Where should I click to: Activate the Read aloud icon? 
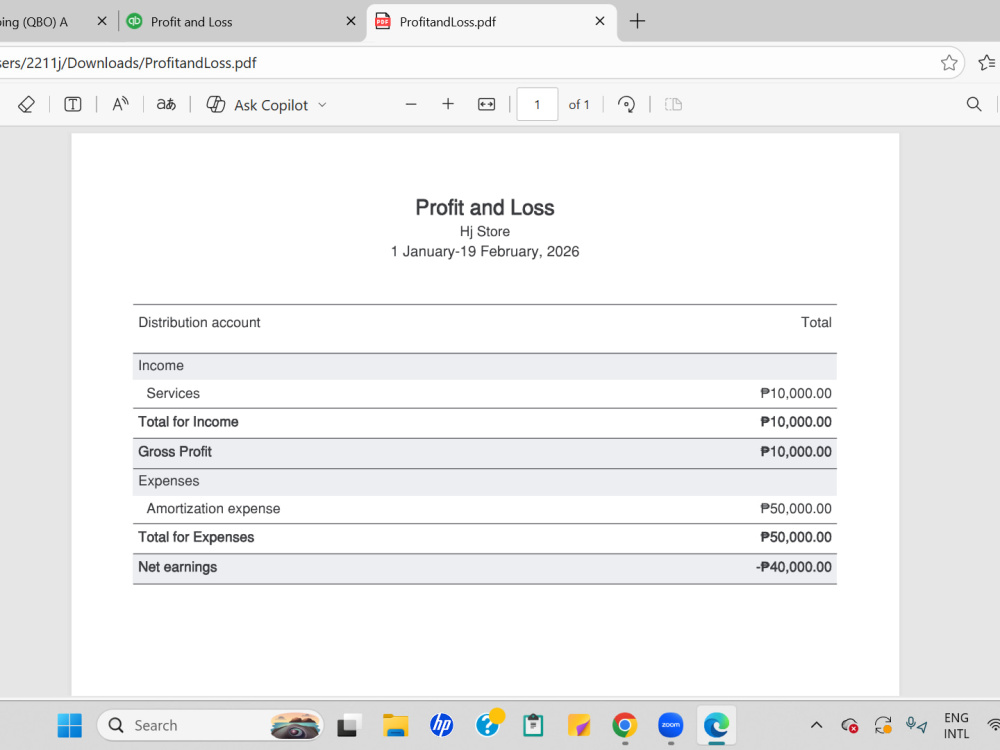tap(120, 105)
